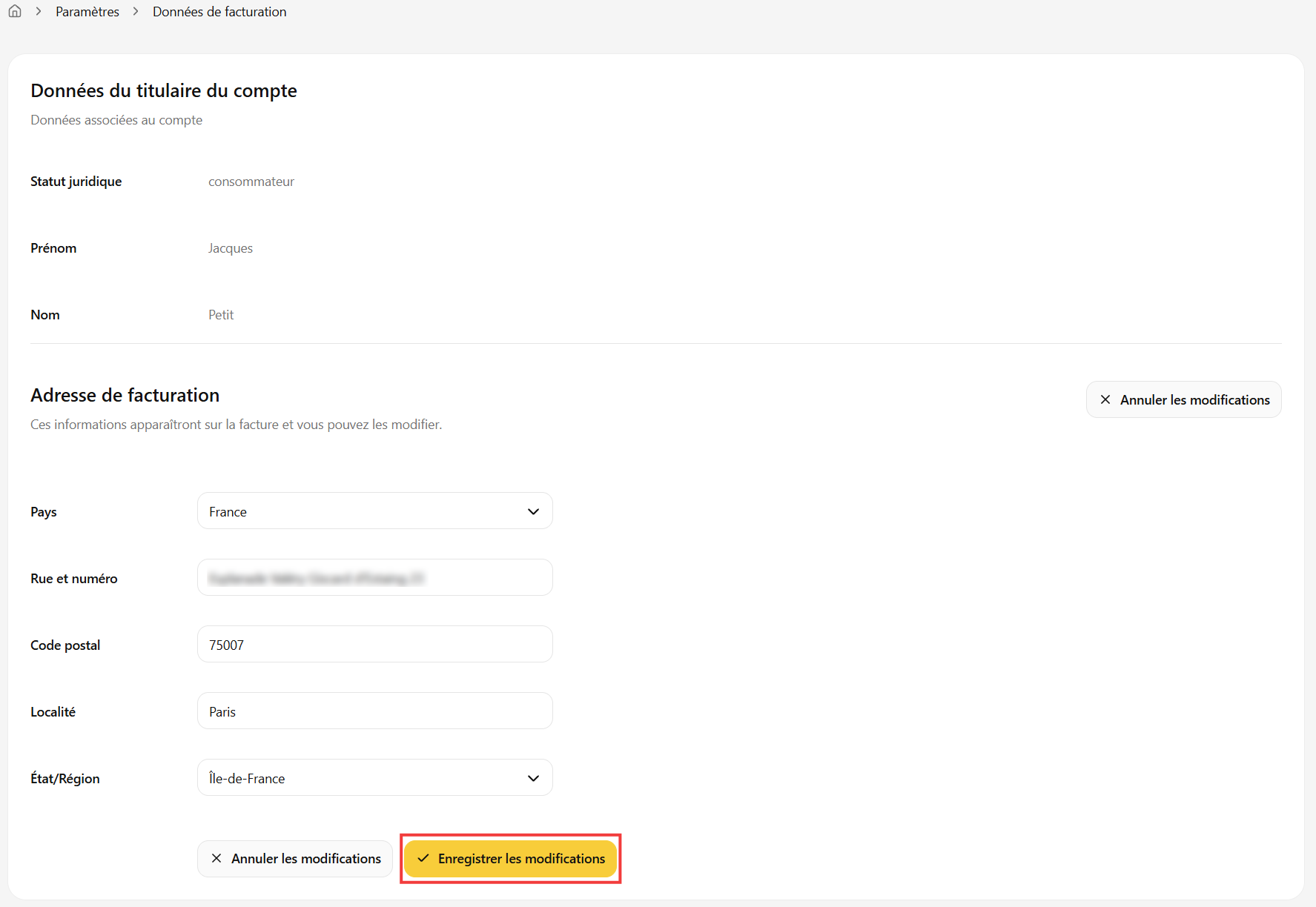This screenshot has width=1316, height=907.
Task: Expand the État/Région dropdown
Action: pos(374,777)
